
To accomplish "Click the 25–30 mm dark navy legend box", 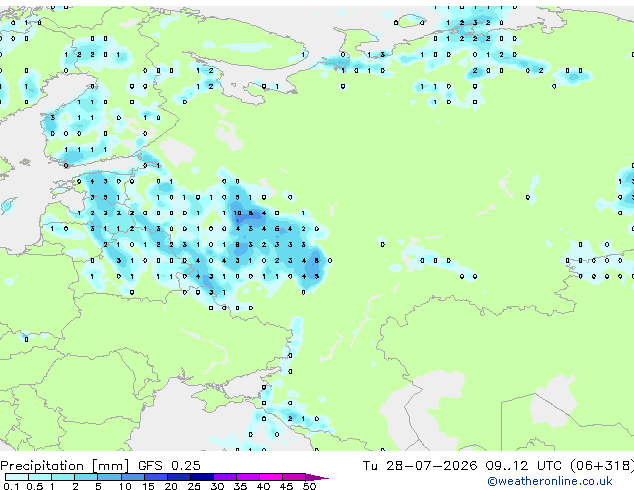I will click(x=202, y=477).
